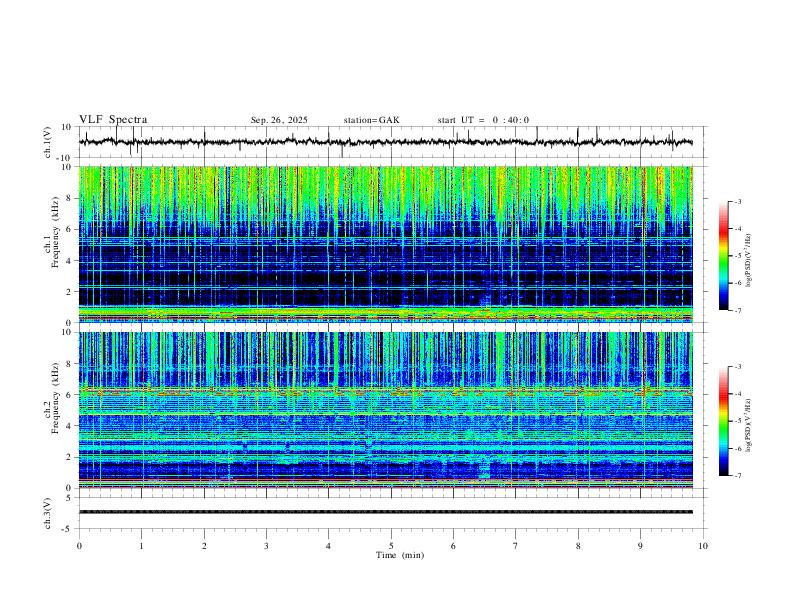
Task: Click the "station=GAK" label
Action: pyautogui.click(x=371, y=120)
